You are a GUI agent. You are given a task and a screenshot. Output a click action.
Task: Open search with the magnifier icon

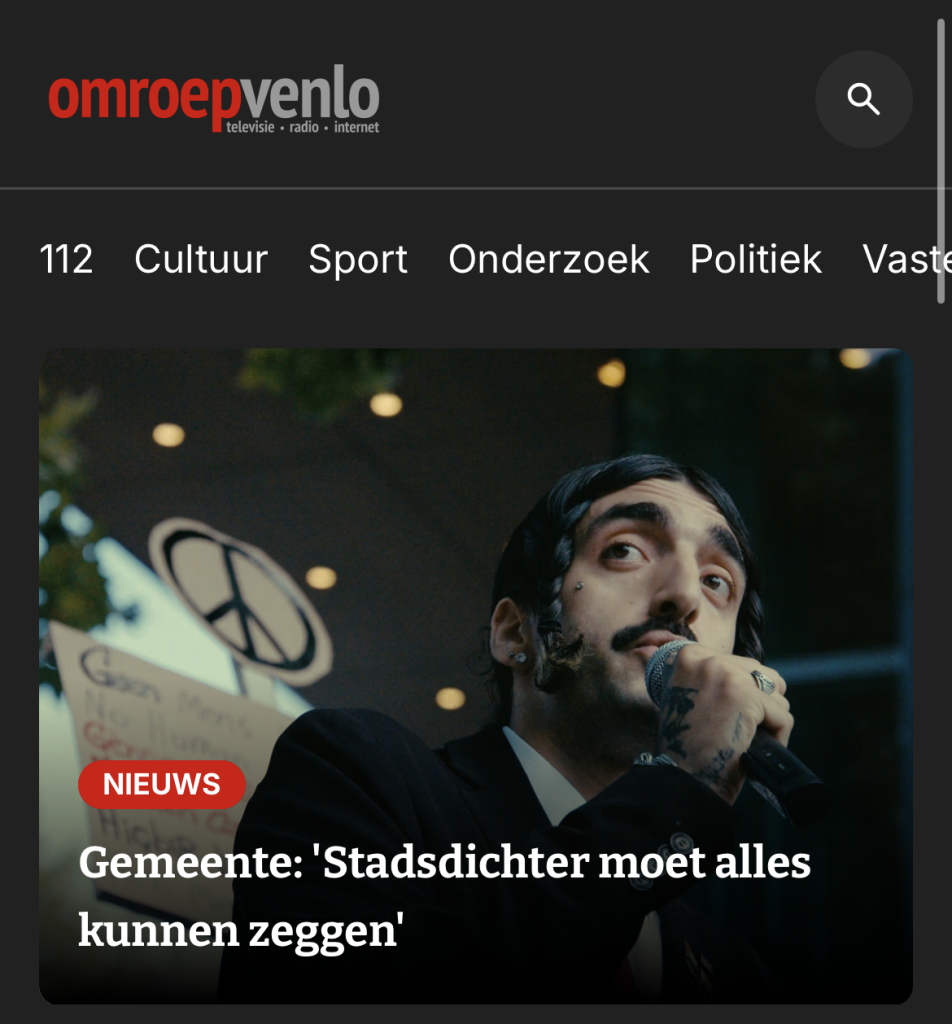[863, 99]
